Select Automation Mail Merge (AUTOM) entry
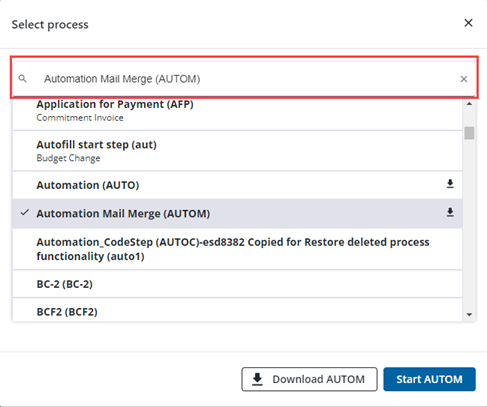Viewport: 487px width, 407px height. [237, 214]
